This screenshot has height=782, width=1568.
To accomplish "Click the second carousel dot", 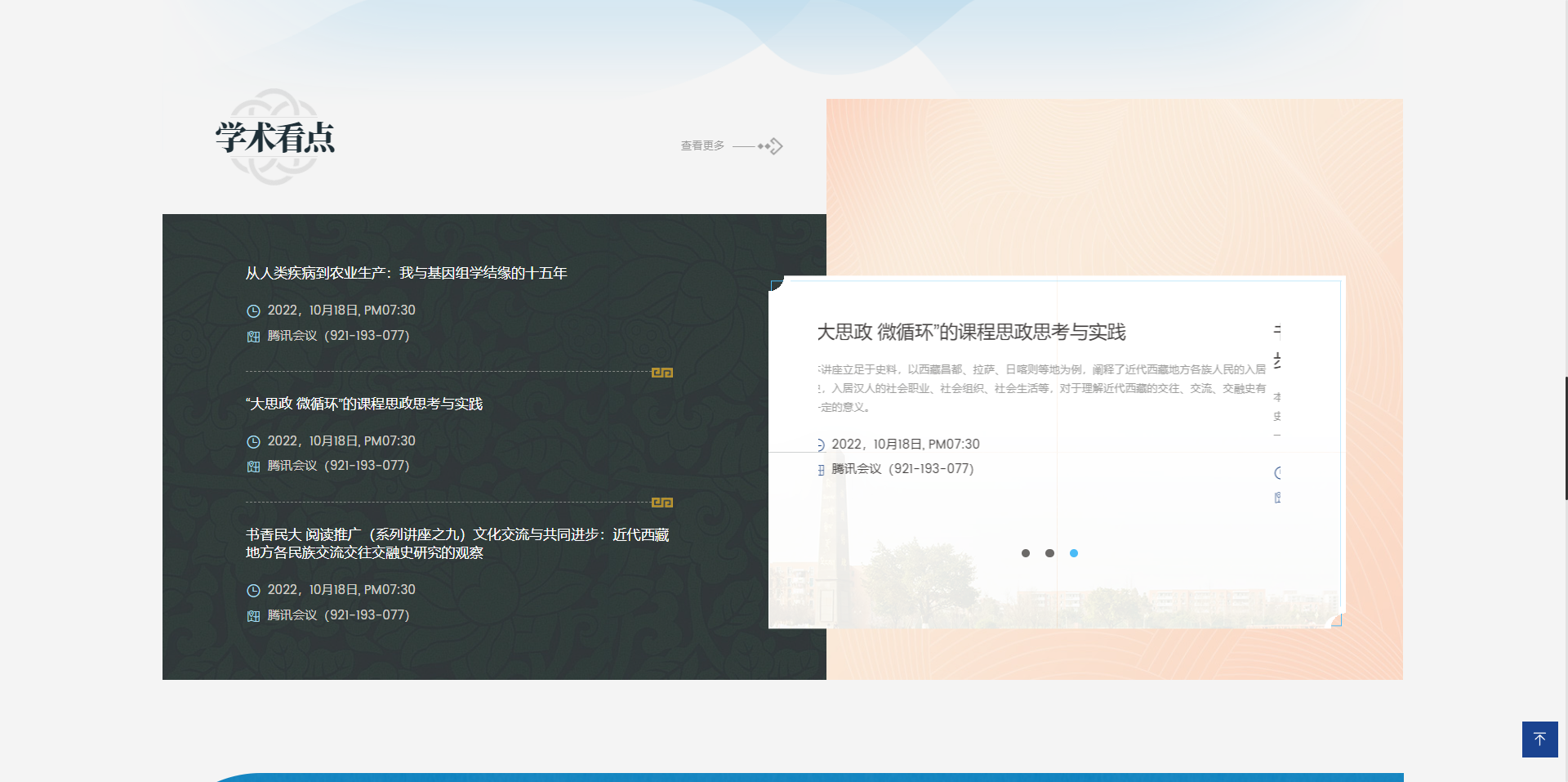I will pyautogui.click(x=1049, y=553).
